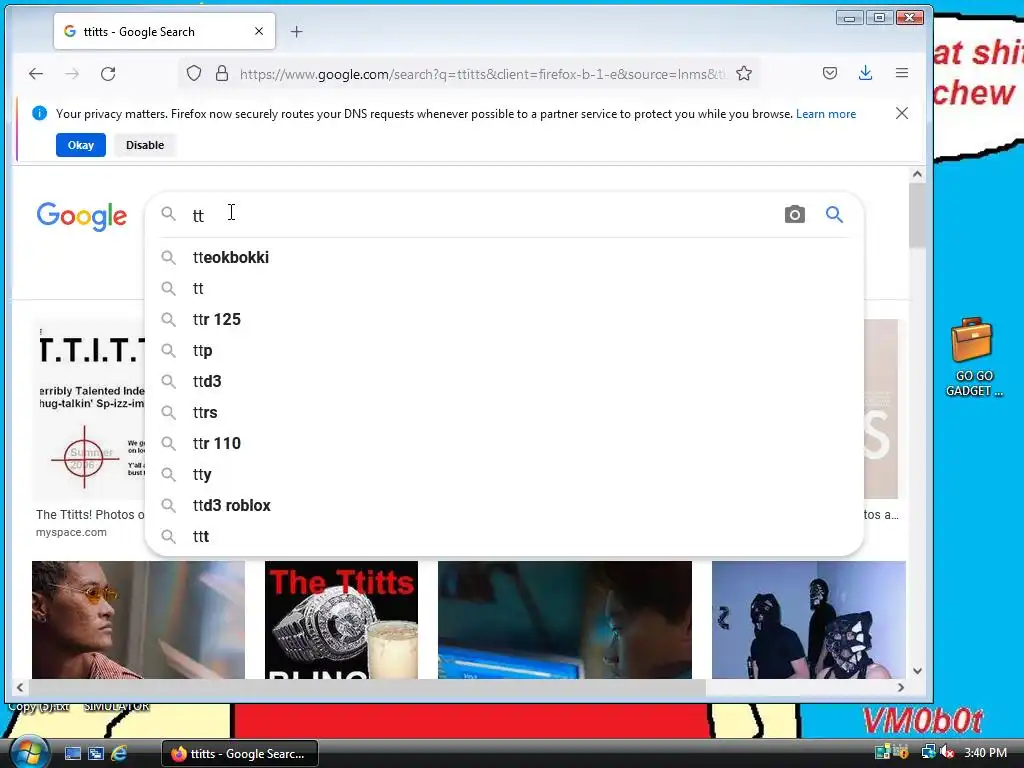Viewport: 1024px width, 768px height.
Task: Choose the 'ttd3' suggestion
Action: click(x=504, y=381)
